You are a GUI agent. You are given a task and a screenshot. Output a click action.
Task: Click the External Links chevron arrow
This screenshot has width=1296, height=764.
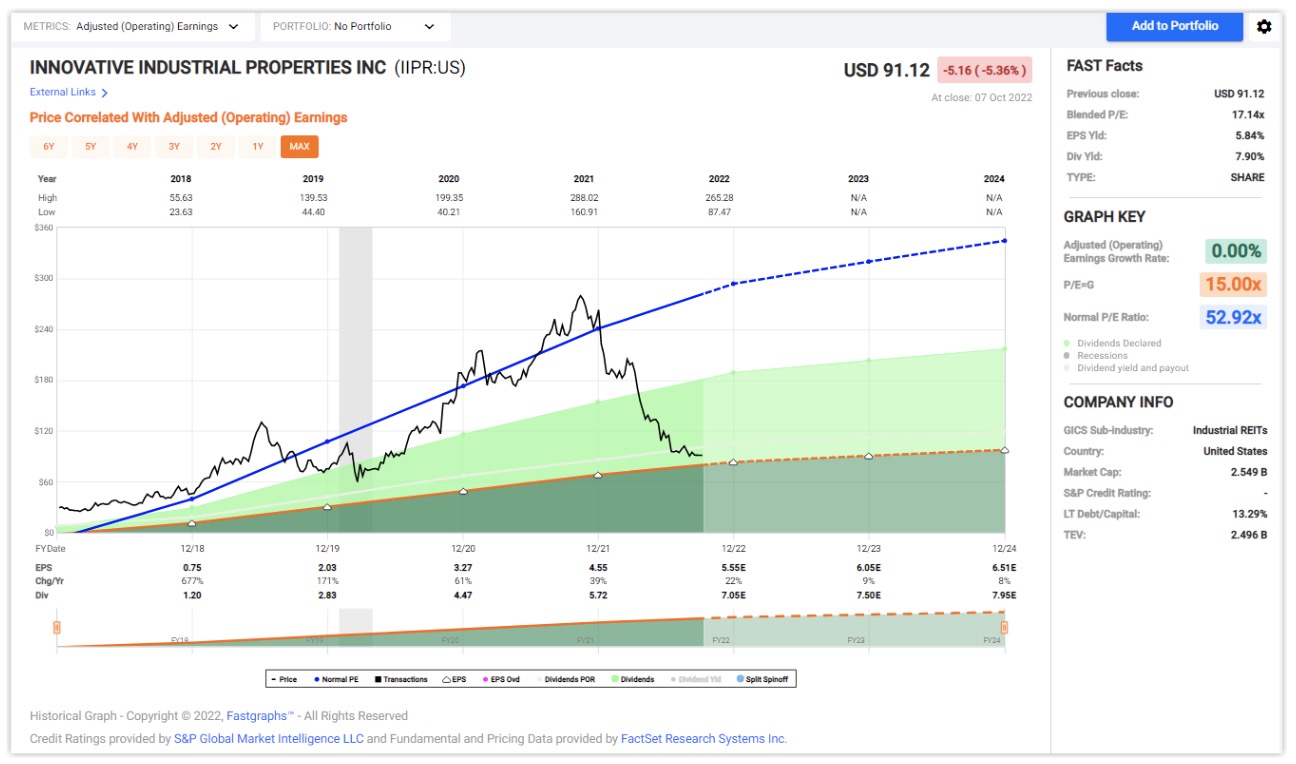pyautogui.click(x=105, y=93)
